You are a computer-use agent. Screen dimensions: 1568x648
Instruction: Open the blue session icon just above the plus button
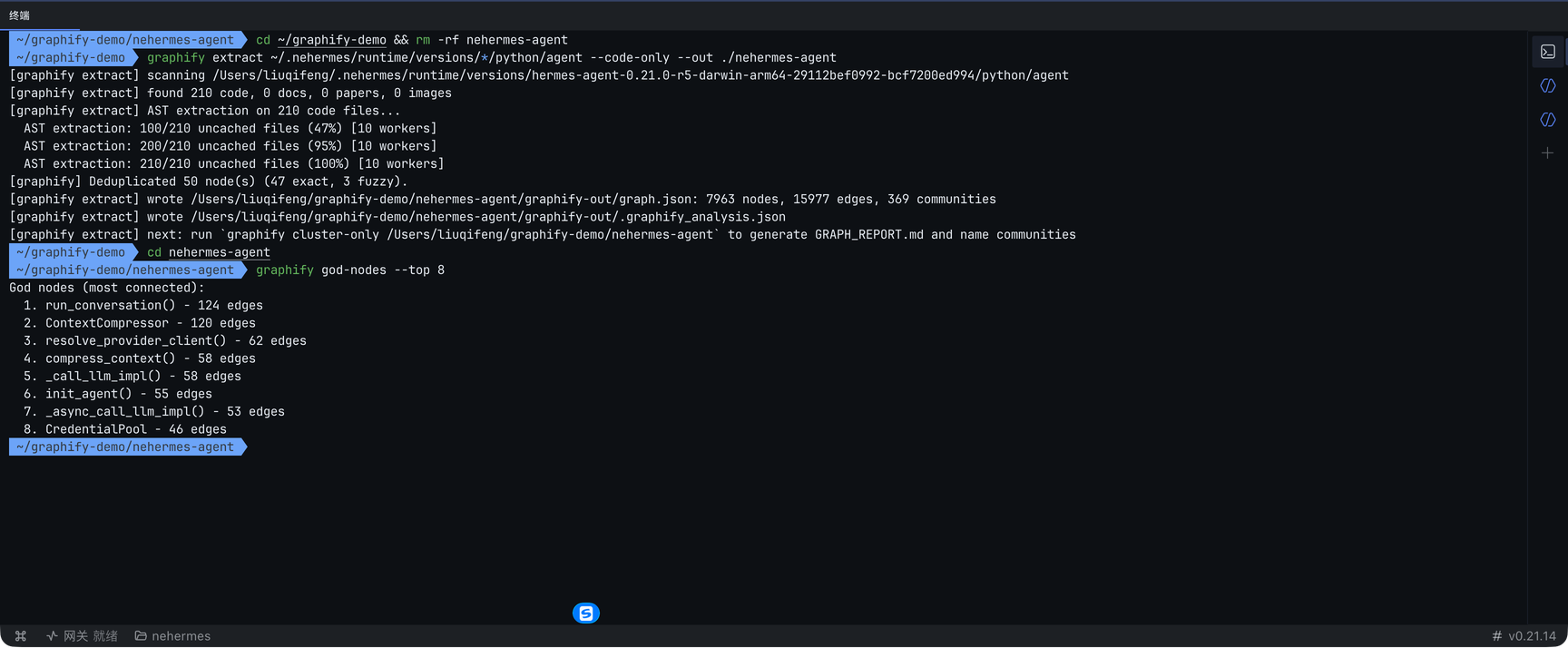1548,120
